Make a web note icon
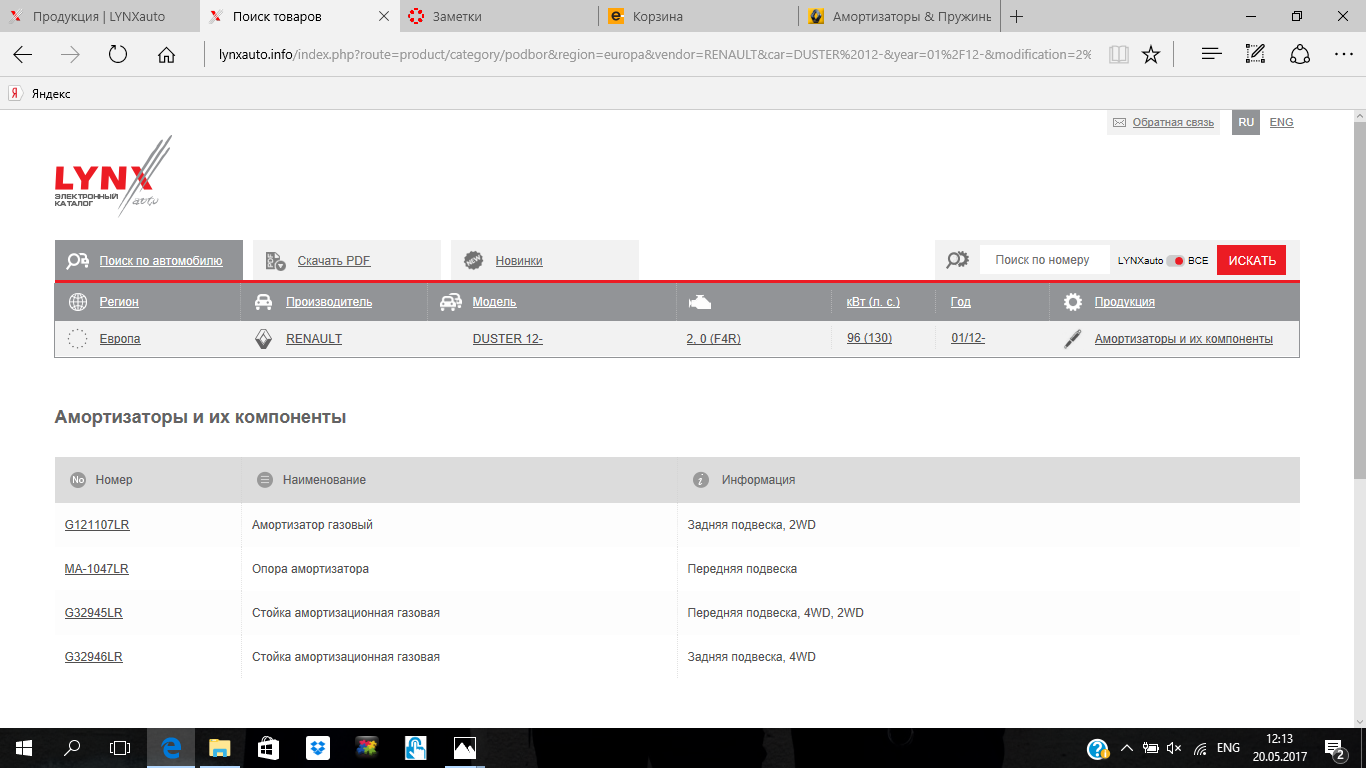Screen dimensions: 1366x768 pyautogui.click(x=1256, y=55)
